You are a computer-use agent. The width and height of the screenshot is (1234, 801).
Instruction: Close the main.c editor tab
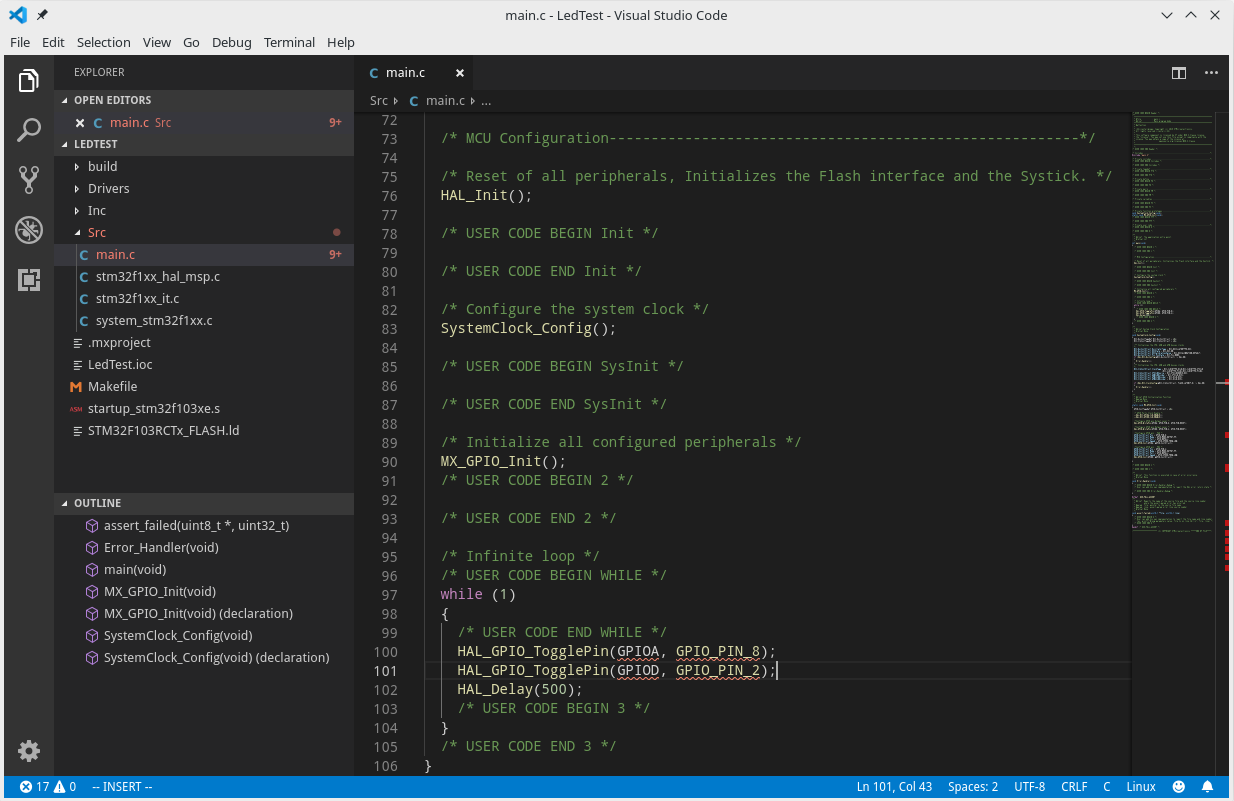[460, 73]
